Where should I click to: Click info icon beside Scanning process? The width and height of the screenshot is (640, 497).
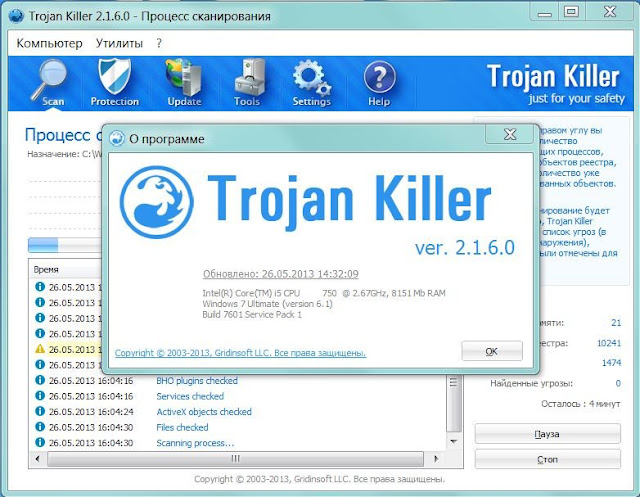[x=40, y=442]
